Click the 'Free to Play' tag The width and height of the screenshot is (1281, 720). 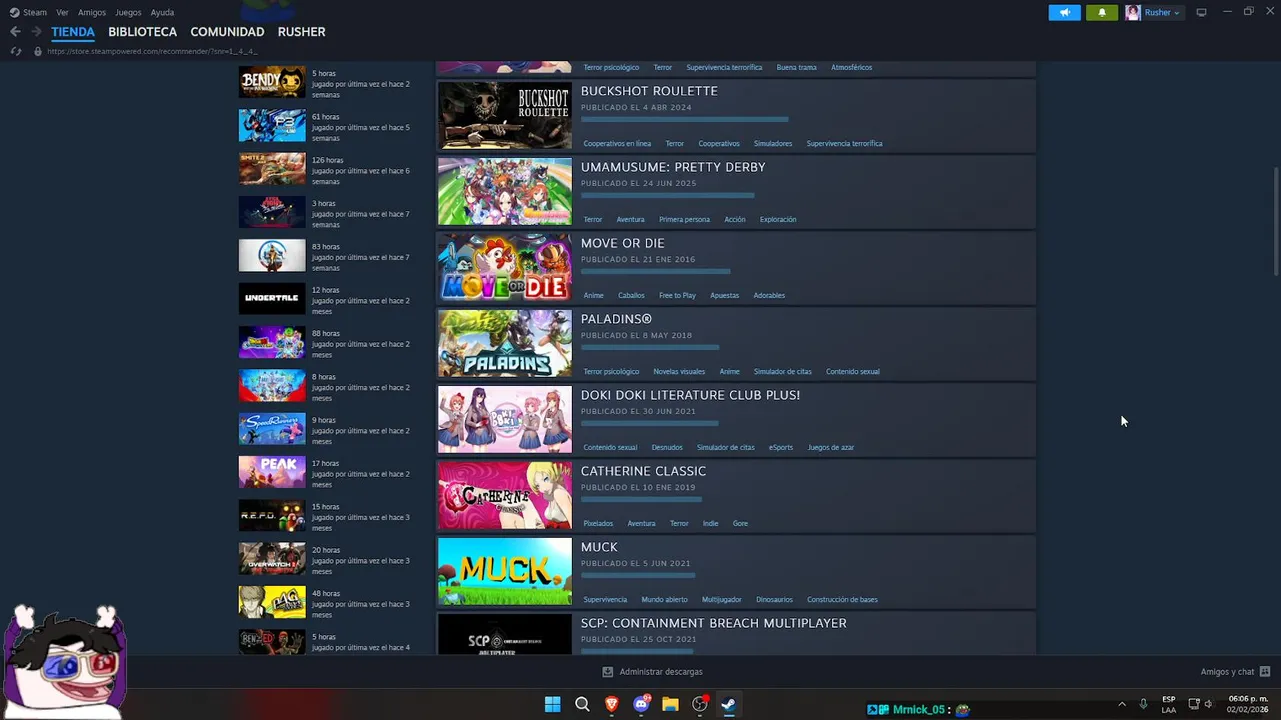pyautogui.click(x=677, y=296)
